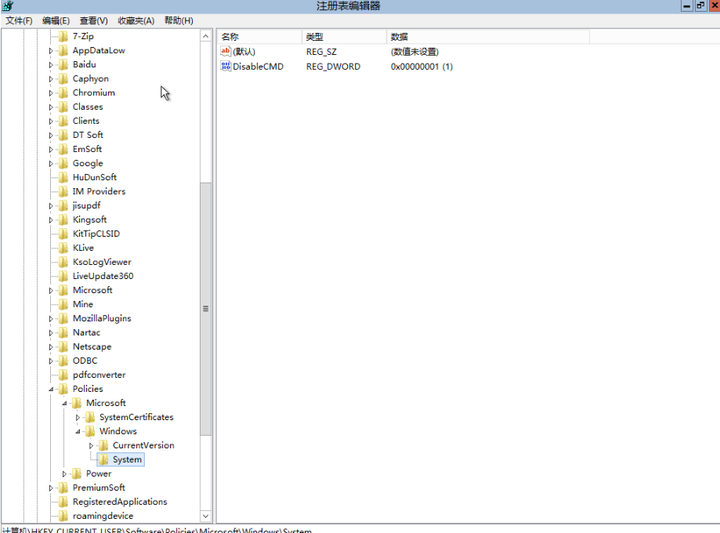This screenshot has height=533, width=720.
Task: Expand the SystemCertificates key arrow
Action: (78, 417)
